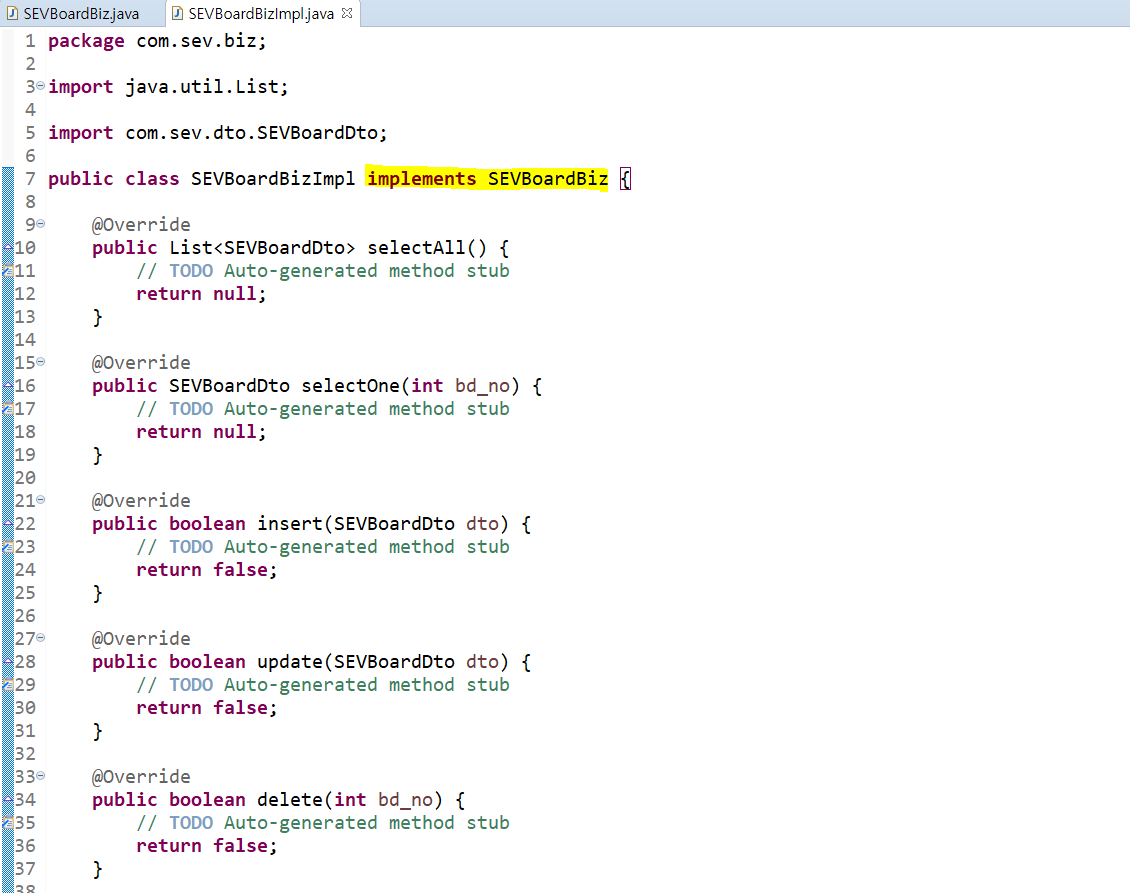
Task: Click 'List<SEVBoardDto>' return type on line 10
Action: coord(262,248)
